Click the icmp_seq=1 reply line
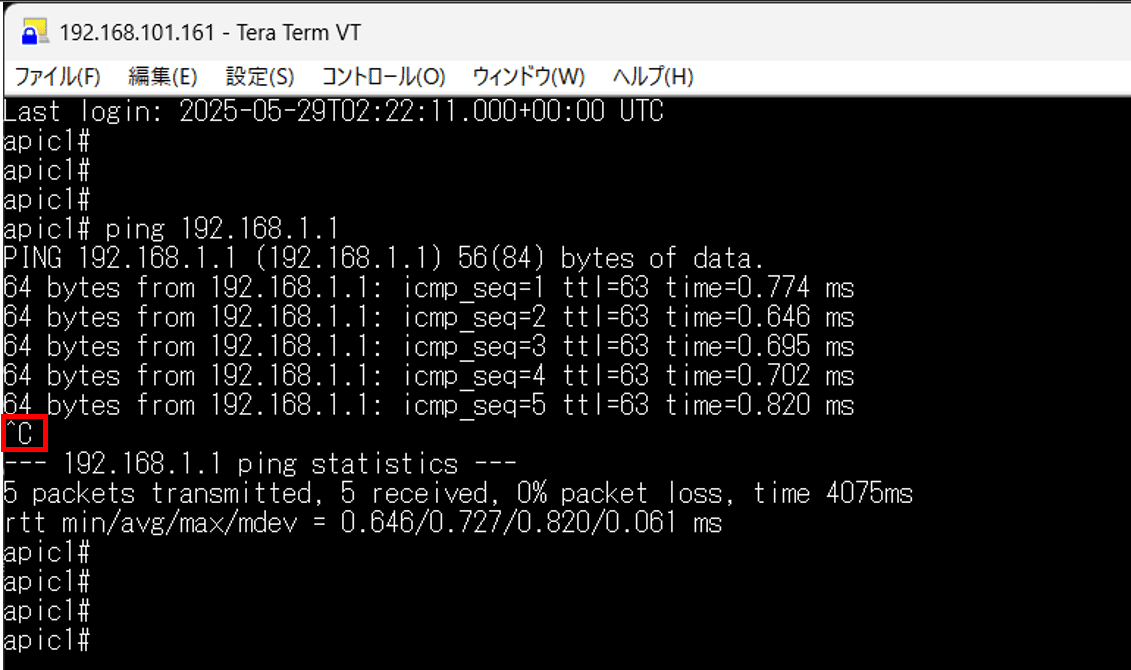 coord(428,288)
